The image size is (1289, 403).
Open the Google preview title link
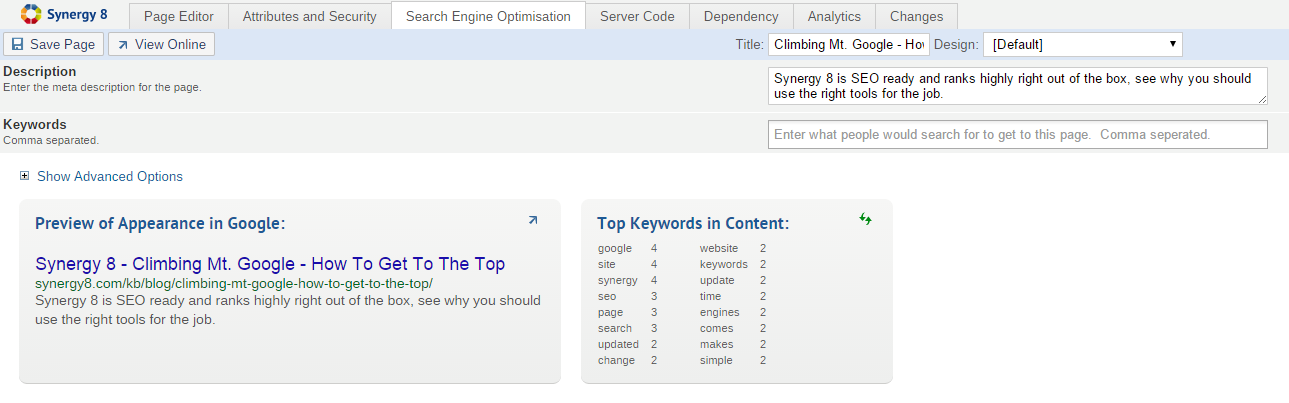[270, 264]
